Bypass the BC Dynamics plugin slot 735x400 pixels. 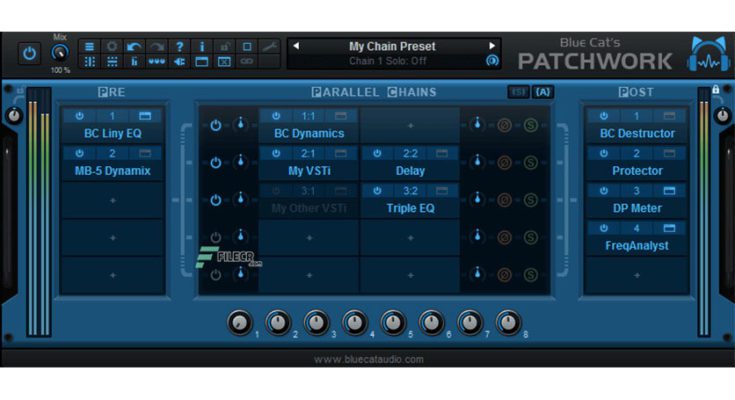pyautogui.click(x=275, y=116)
